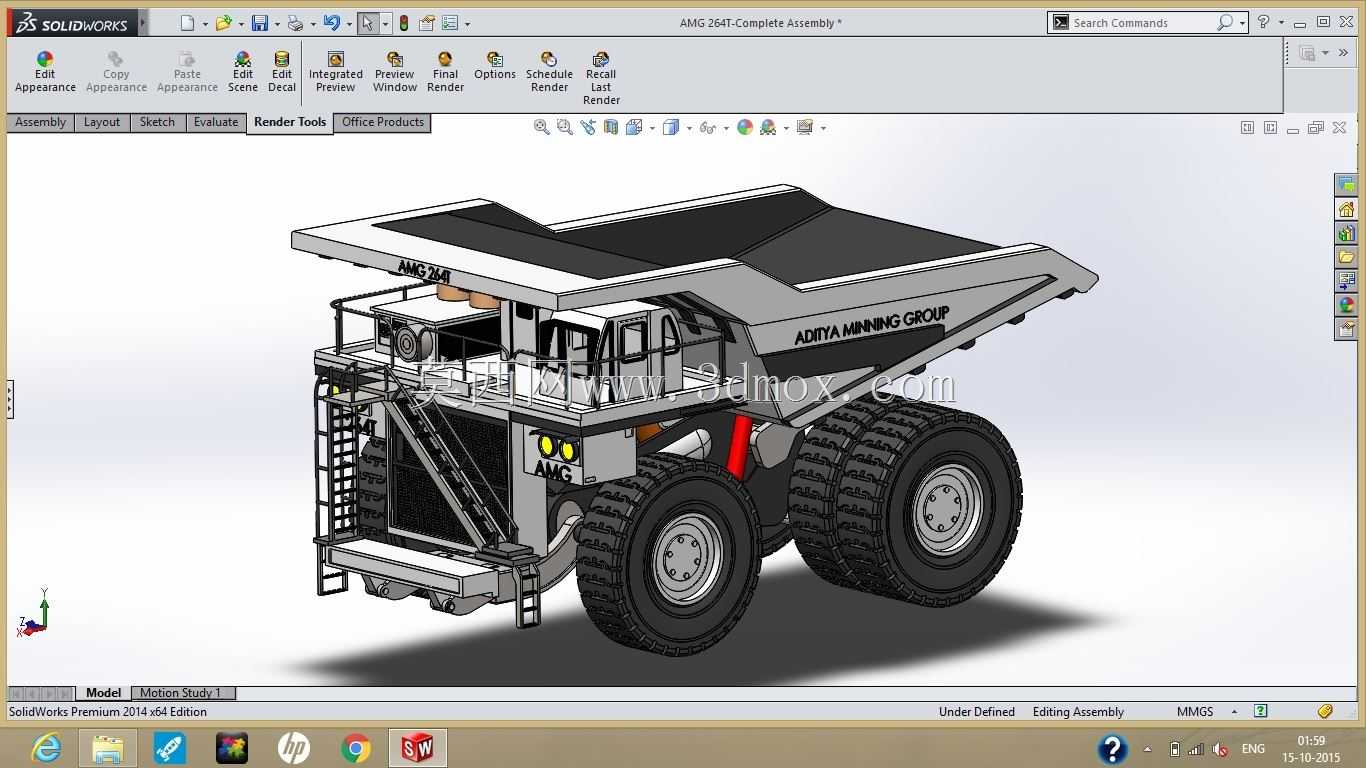Screen dimensions: 1366x768
Task: Open Chrome from the Windows taskbar
Action: (x=355, y=748)
